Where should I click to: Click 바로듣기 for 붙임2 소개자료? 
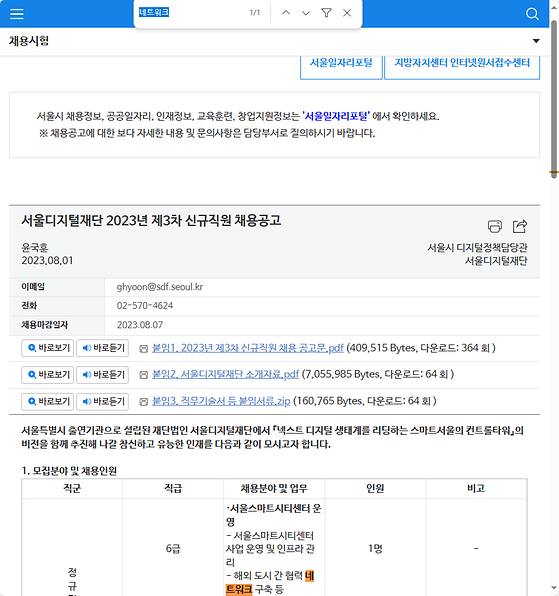tap(102, 375)
